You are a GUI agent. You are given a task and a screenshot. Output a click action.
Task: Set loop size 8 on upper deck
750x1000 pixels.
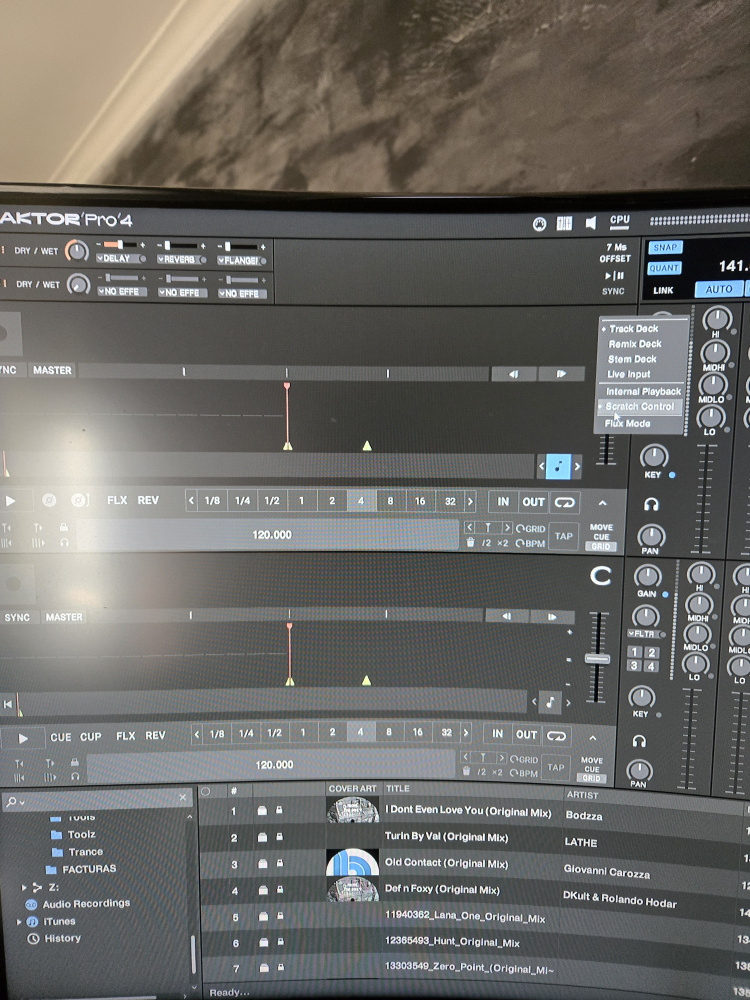pos(390,501)
